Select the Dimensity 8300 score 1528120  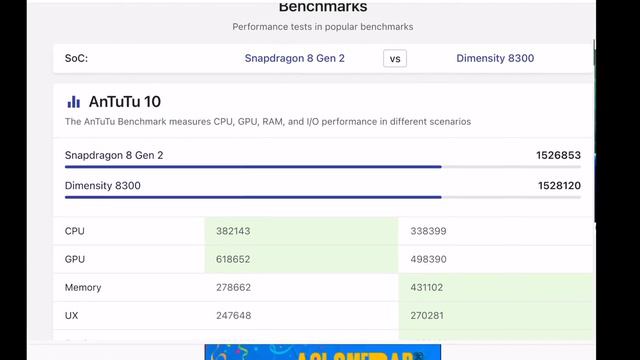point(559,186)
